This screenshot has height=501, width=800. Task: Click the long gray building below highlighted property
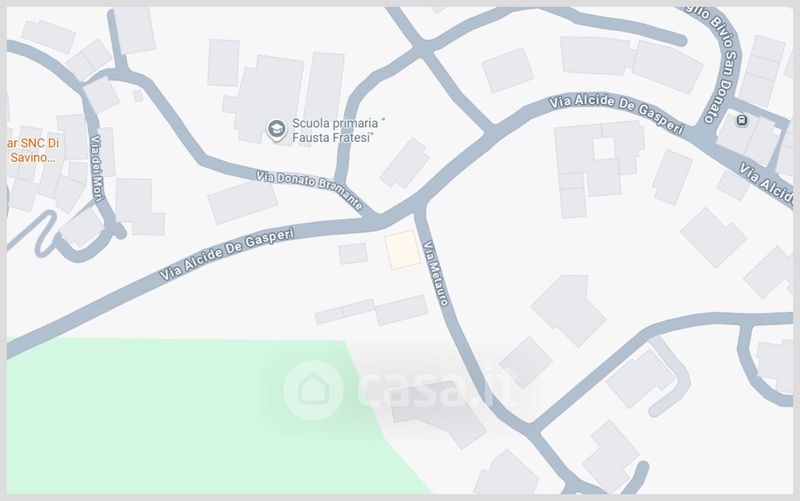371,310
